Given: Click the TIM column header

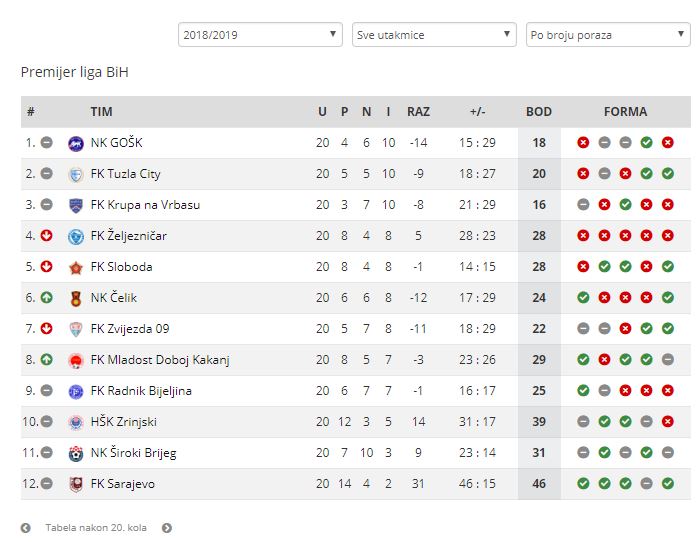Looking at the screenshot, I should (102, 112).
